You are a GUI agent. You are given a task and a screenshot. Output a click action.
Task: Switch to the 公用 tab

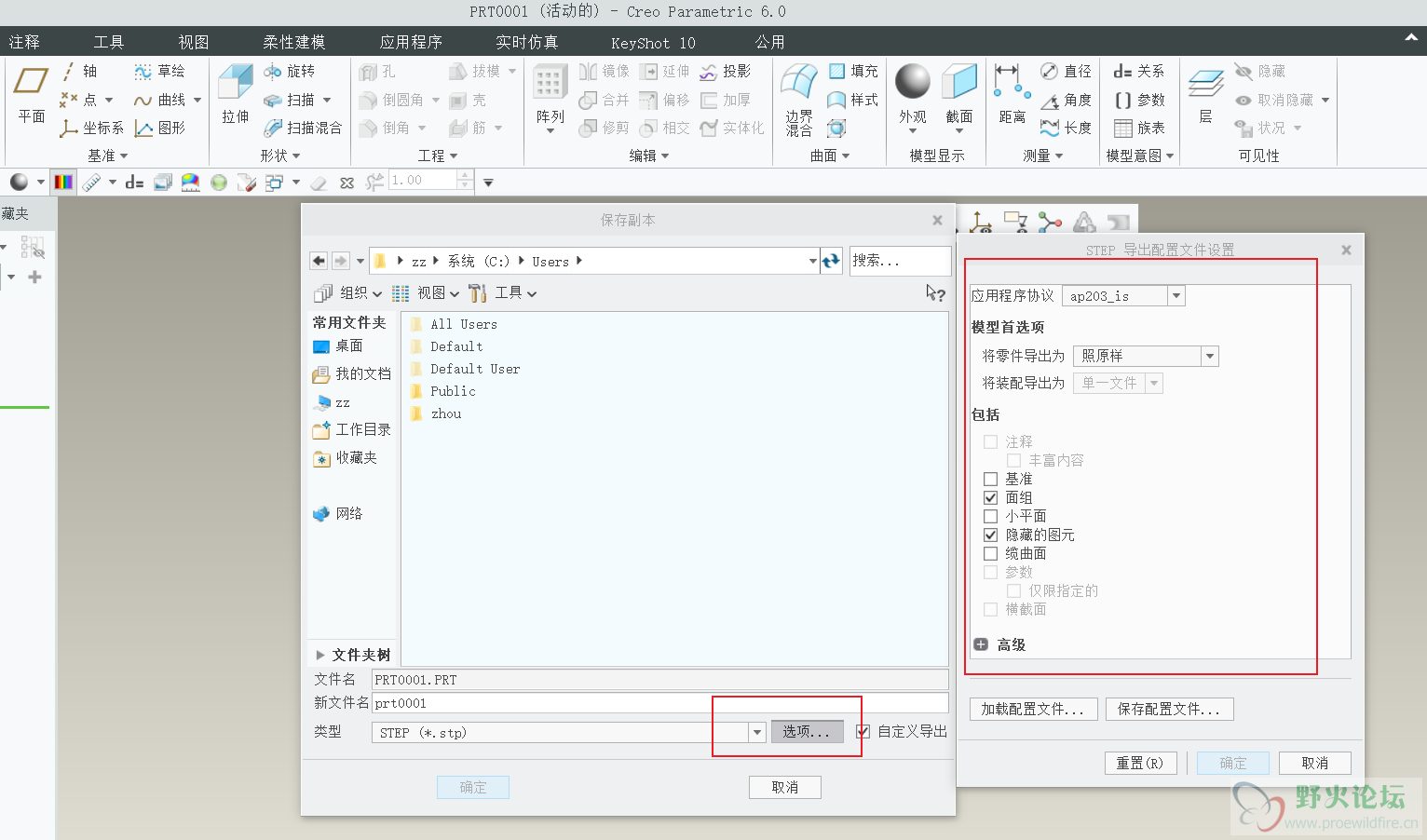pyautogui.click(x=770, y=42)
